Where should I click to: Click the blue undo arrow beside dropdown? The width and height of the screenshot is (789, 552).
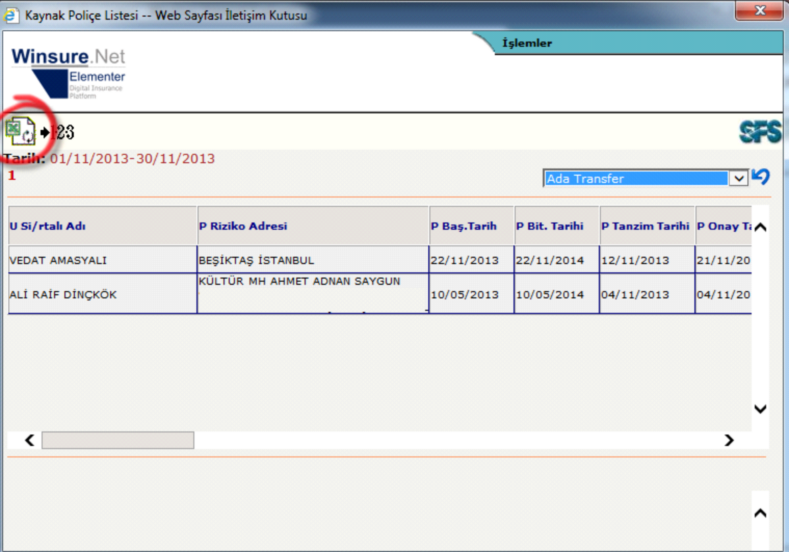761,177
